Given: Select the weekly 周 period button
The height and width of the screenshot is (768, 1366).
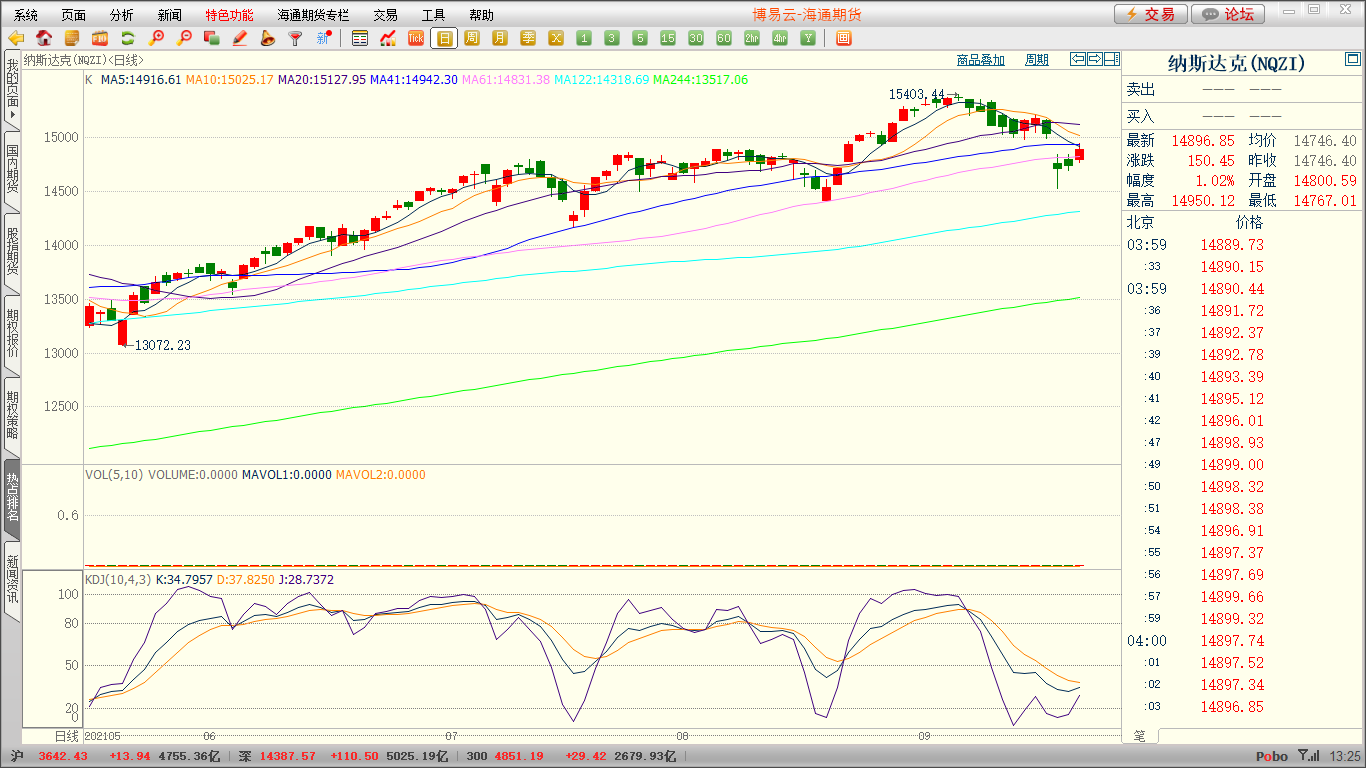Looking at the screenshot, I should tap(472, 38).
